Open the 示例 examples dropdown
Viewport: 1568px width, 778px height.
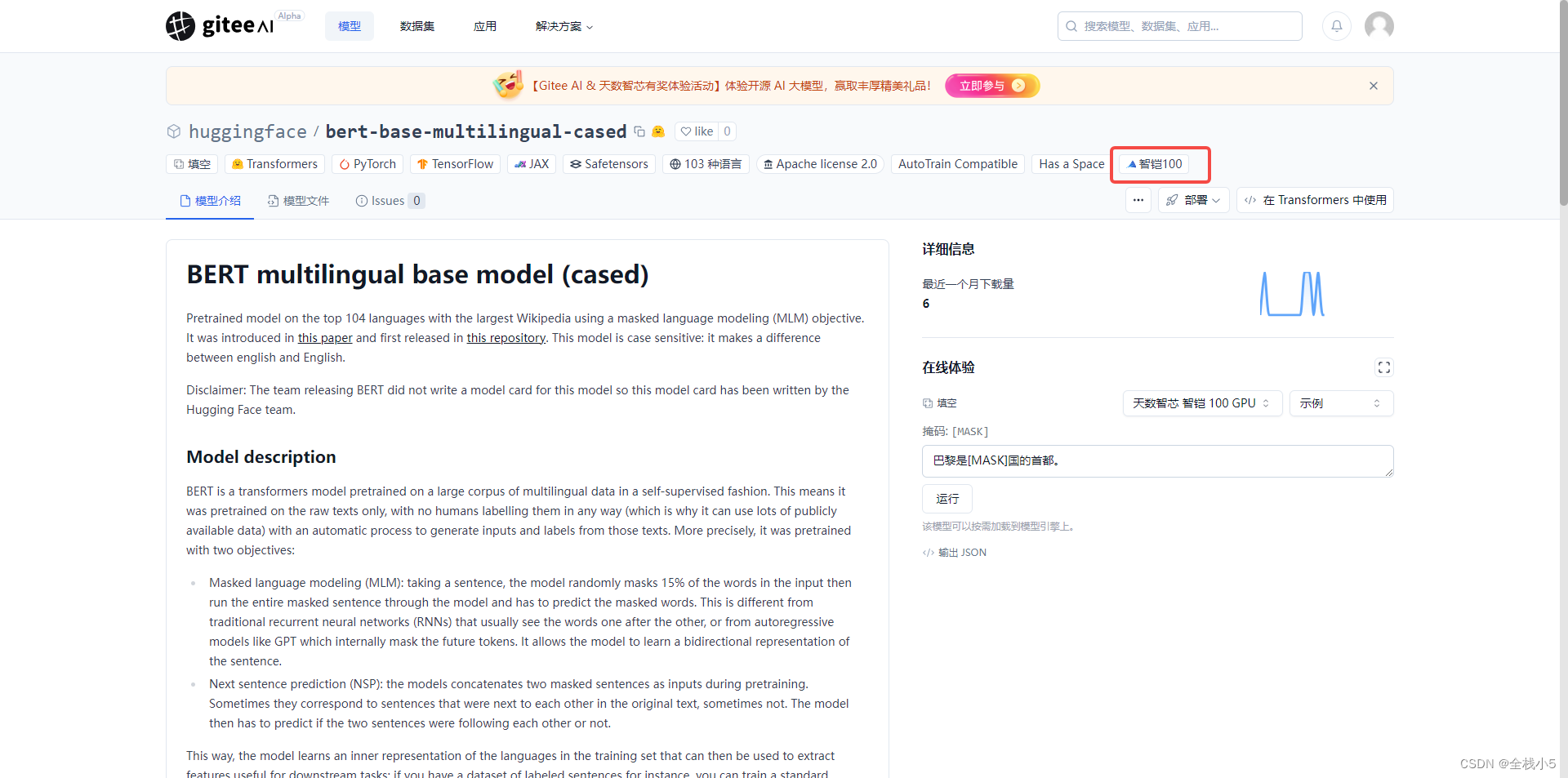point(1341,403)
